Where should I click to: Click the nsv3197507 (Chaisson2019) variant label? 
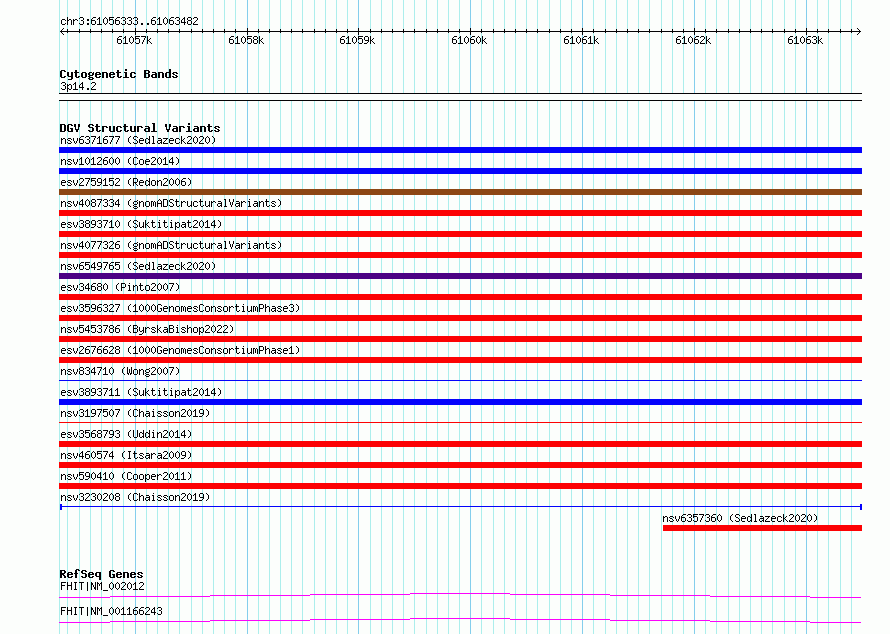click(135, 413)
